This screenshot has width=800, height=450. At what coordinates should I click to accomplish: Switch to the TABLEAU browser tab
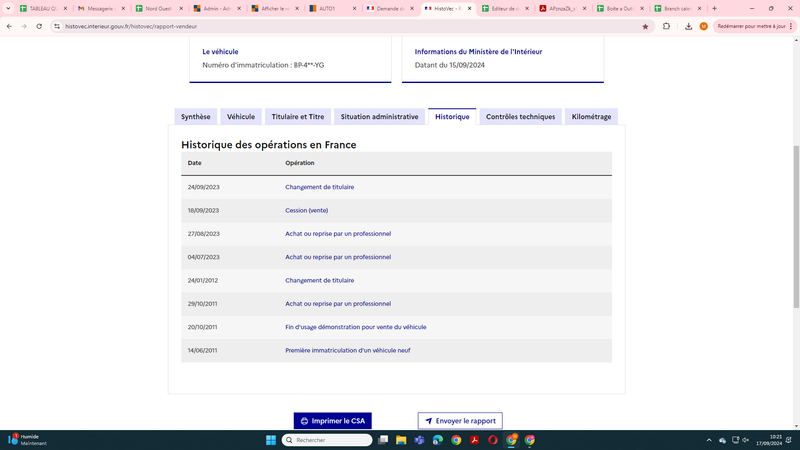(43, 9)
